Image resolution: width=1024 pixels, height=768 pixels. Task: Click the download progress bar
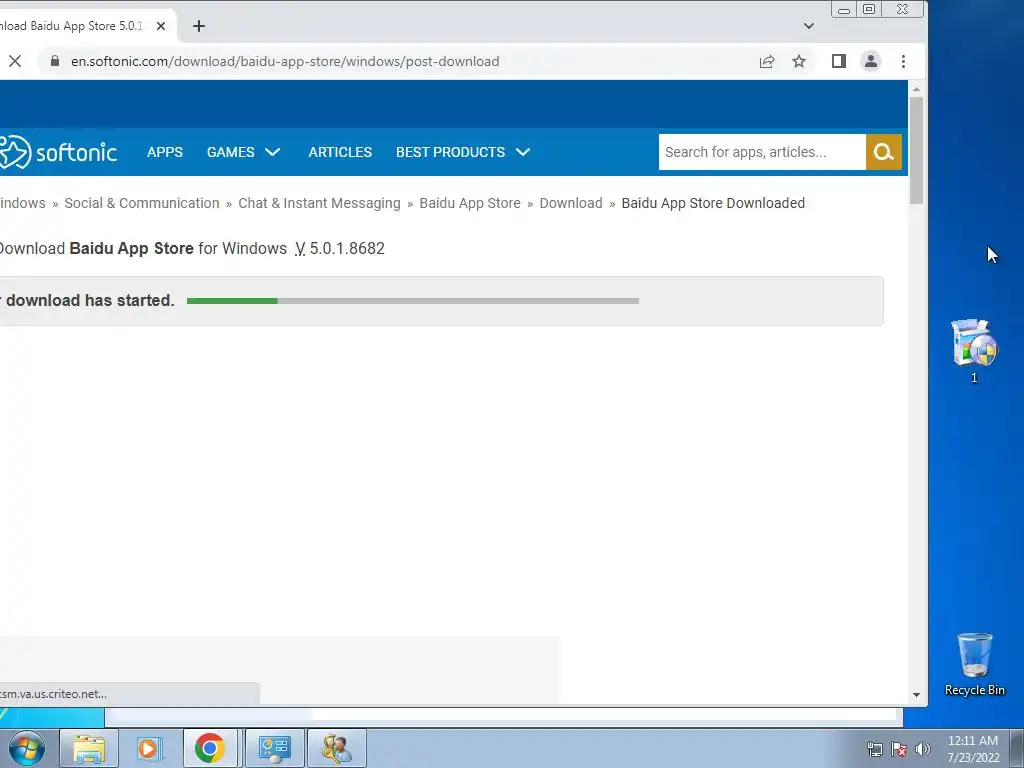[x=413, y=301]
